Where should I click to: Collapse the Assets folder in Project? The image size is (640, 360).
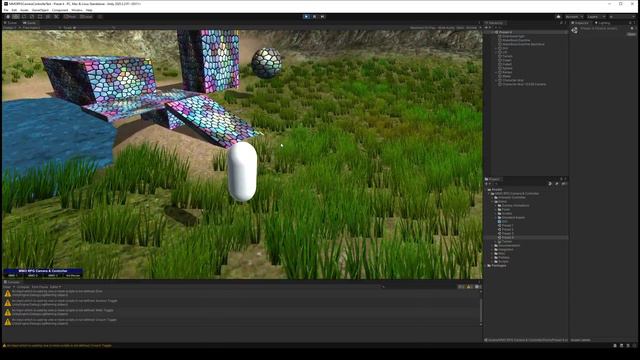coord(486,189)
